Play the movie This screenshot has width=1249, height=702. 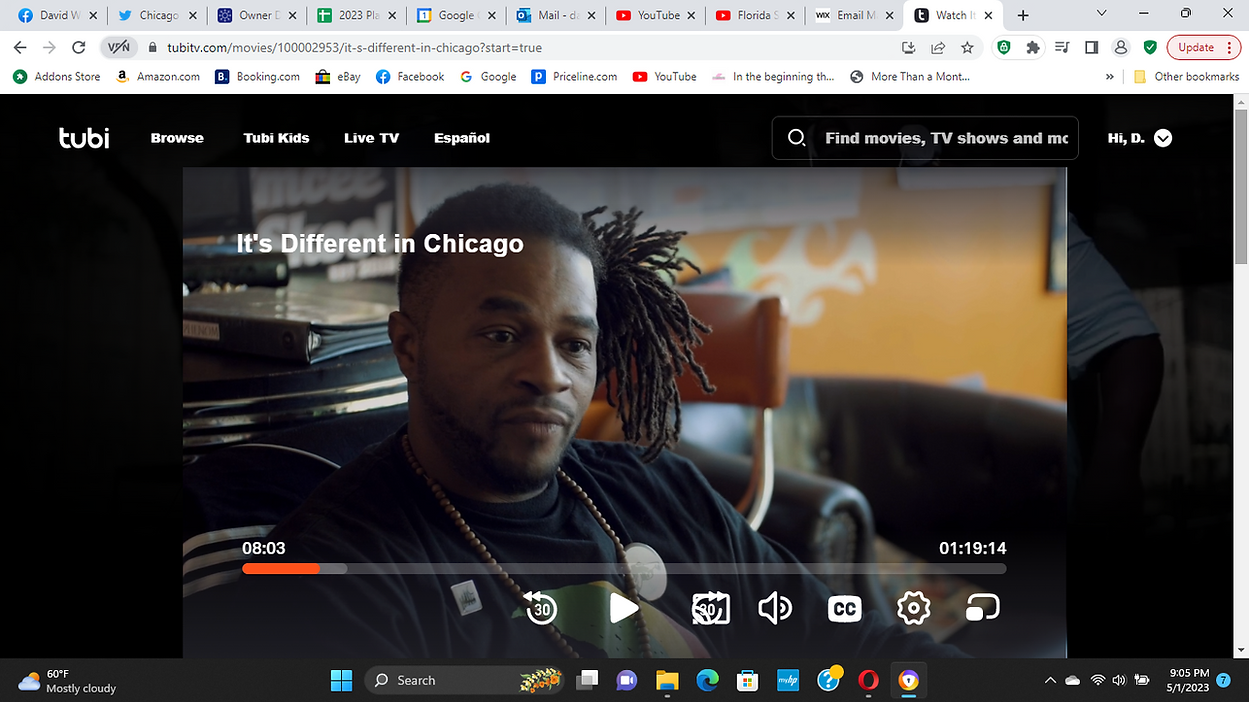pos(624,607)
